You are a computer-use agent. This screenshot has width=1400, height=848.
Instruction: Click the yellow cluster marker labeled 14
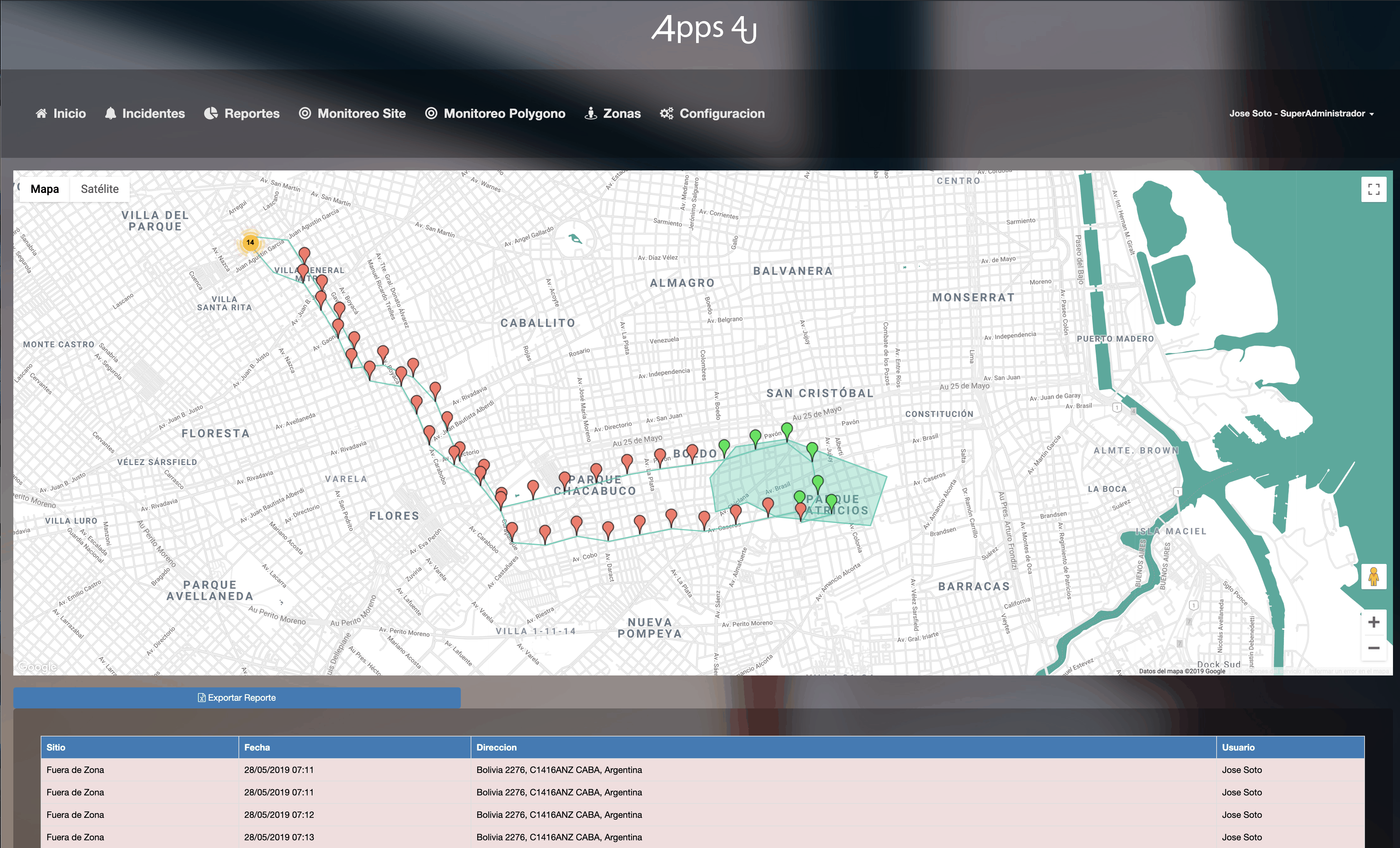250,243
